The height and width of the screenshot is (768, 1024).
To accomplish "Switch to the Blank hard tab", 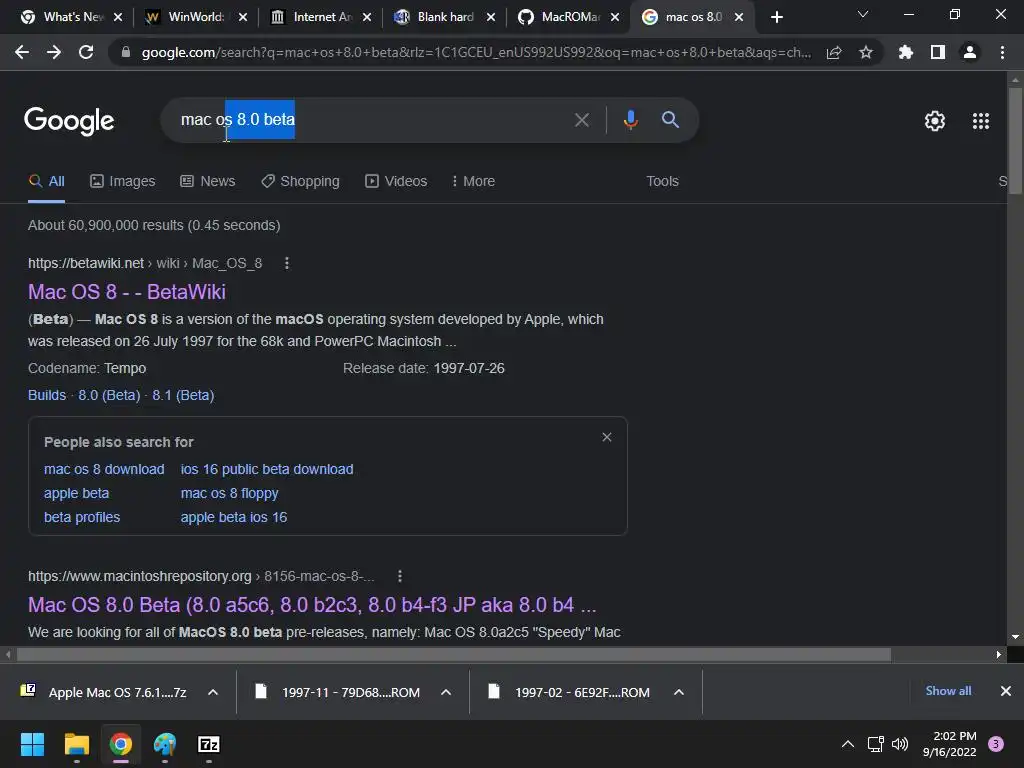I will [445, 17].
